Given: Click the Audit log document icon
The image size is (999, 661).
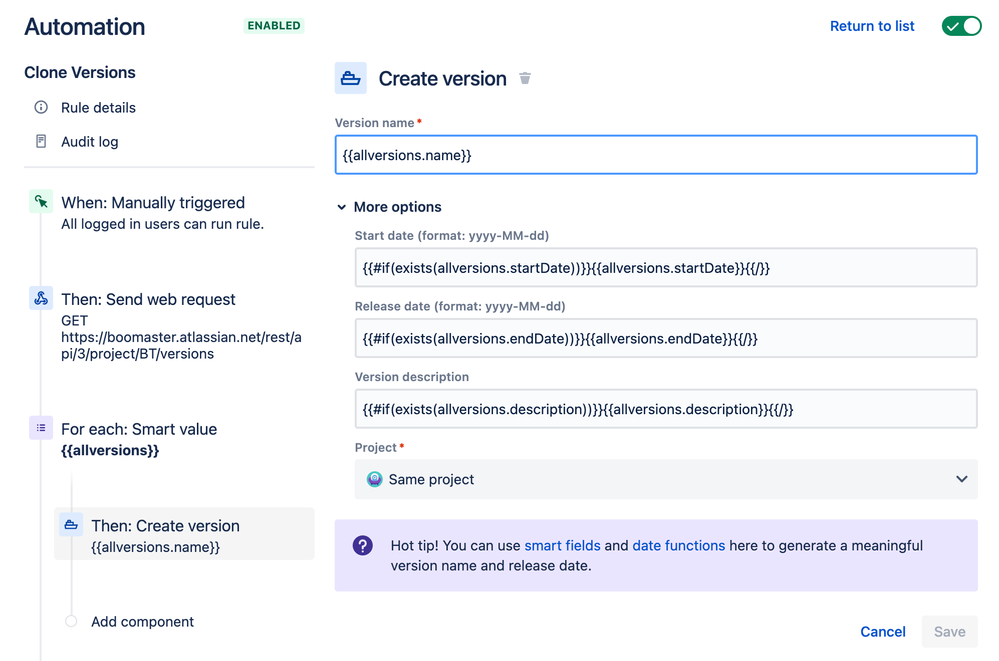Looking at the screenshot, I should coord(41,142).
